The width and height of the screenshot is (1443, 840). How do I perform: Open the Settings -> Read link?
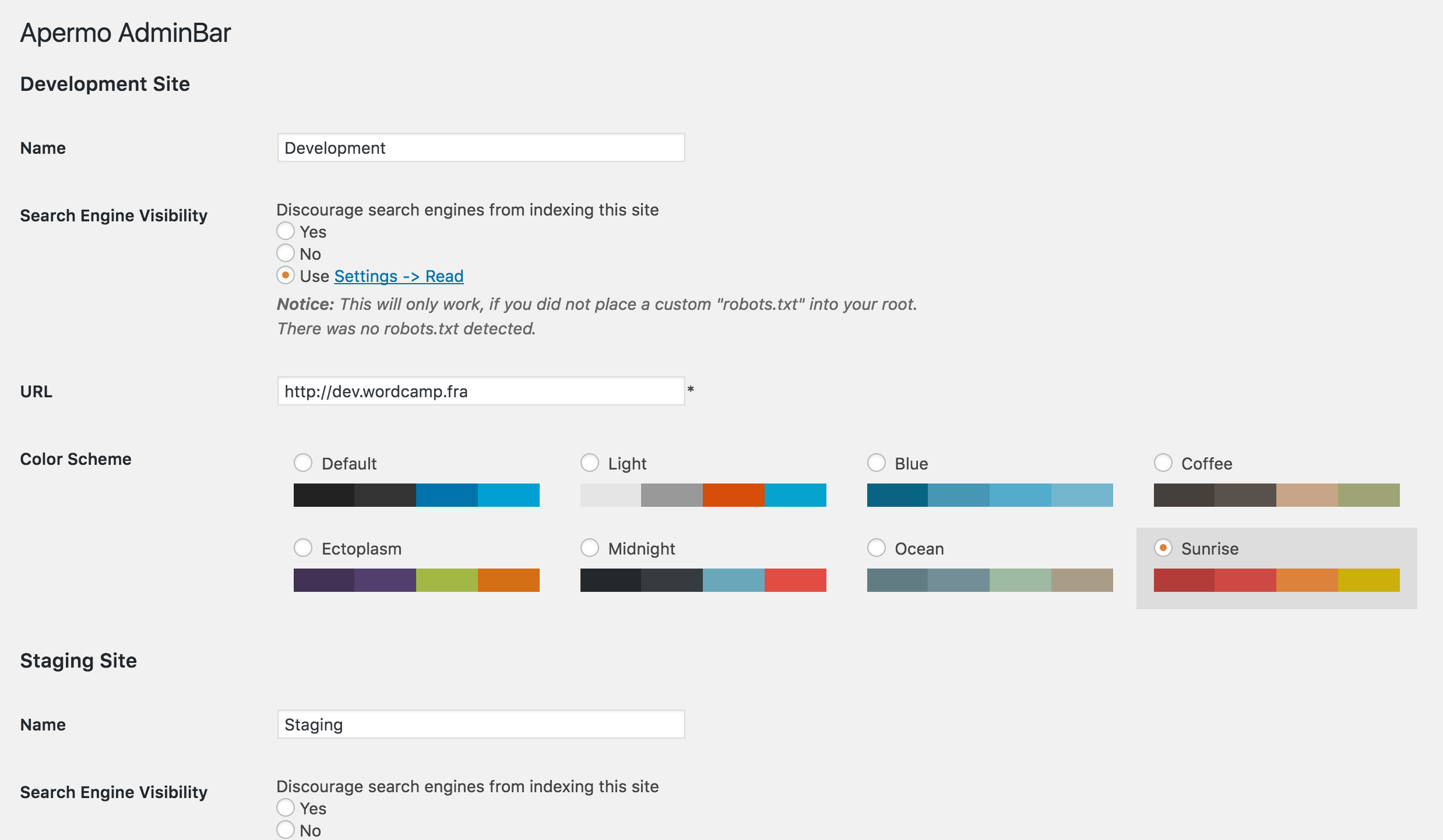(399, 276)
